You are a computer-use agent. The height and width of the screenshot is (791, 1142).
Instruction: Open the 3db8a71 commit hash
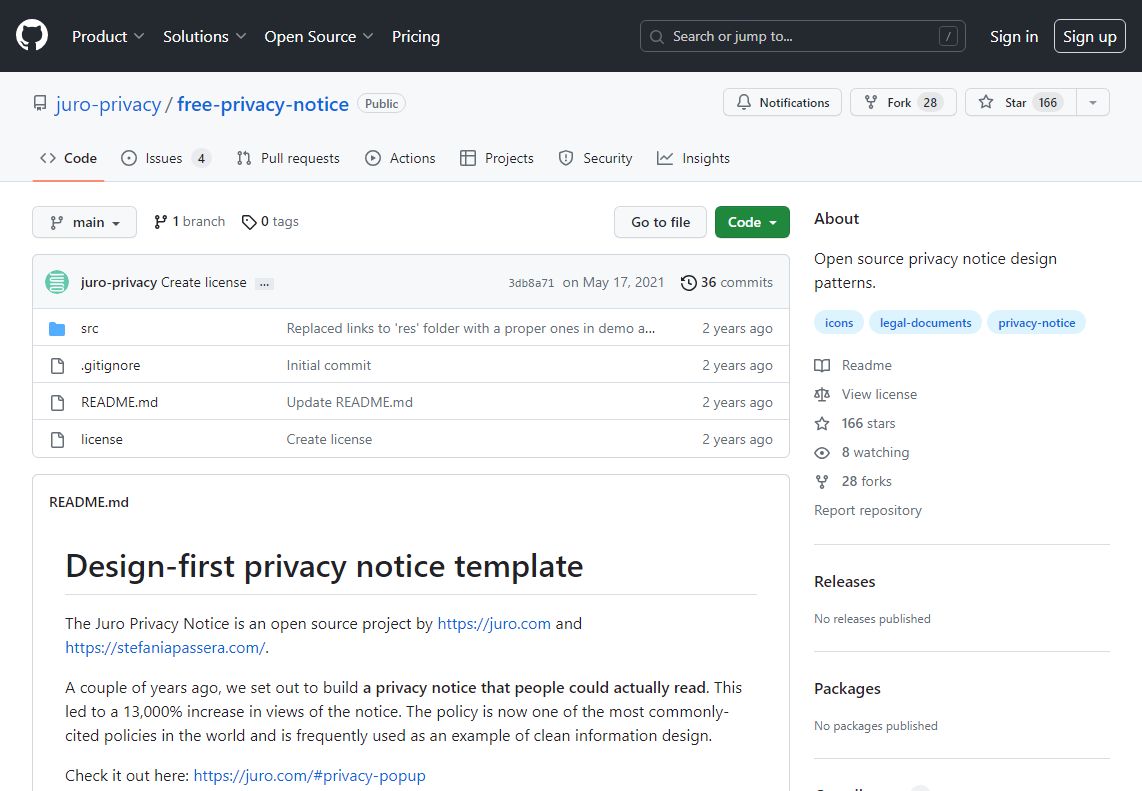click(531, 283)
